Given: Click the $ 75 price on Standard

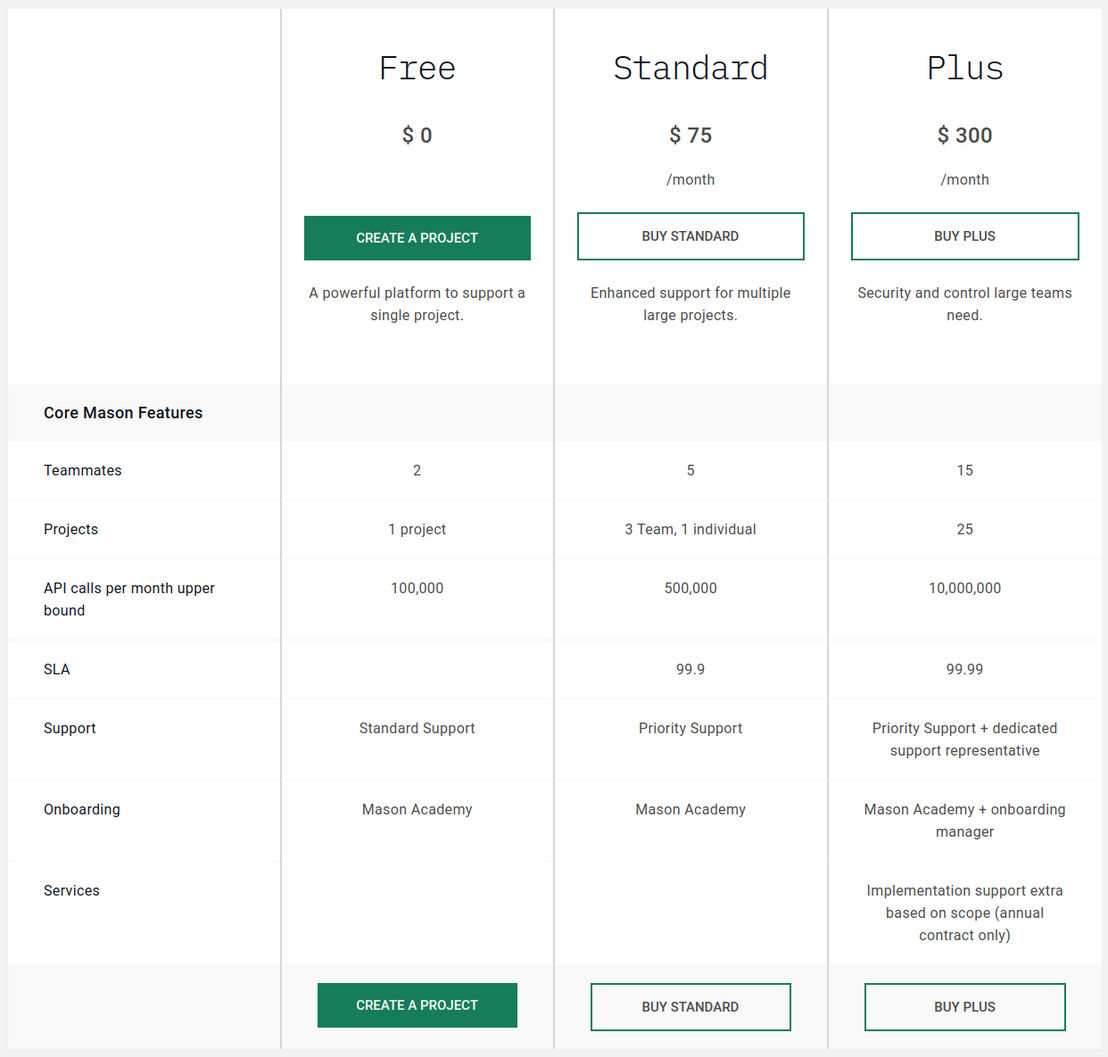Looking at the screenshot, I should pos(690,135).
